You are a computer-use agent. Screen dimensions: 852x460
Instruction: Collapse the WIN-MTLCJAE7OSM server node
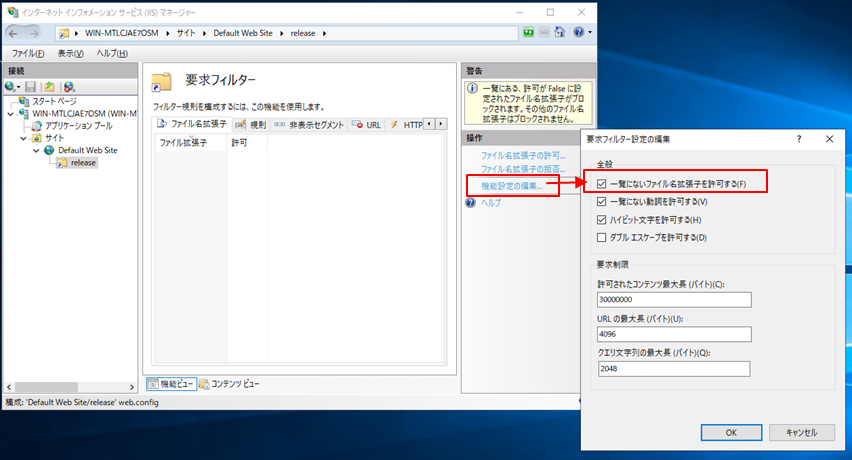coord(10,114)
